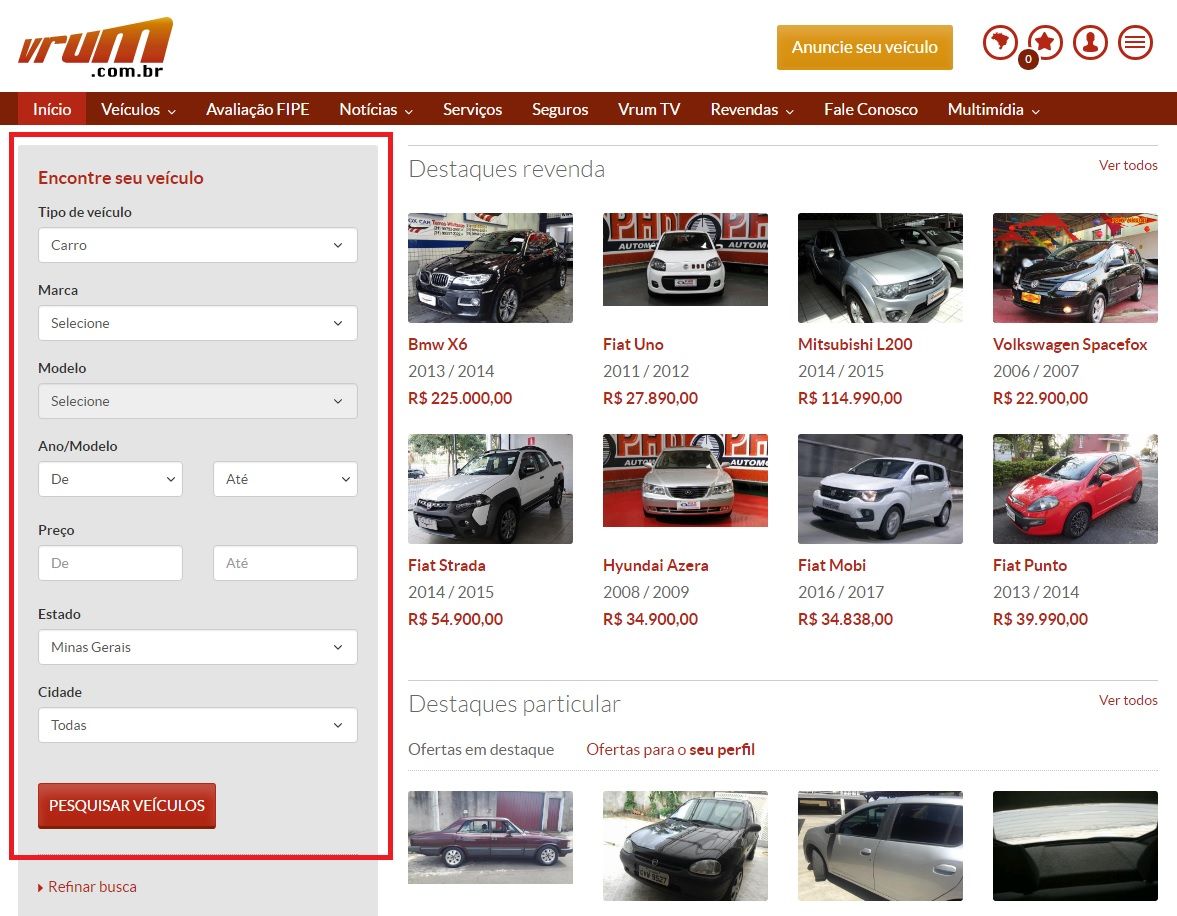This screenshot has width=1177, height=916.
Task: Open the black Chevrolet hatchback listing photo
Action: (x=685, y=845)
